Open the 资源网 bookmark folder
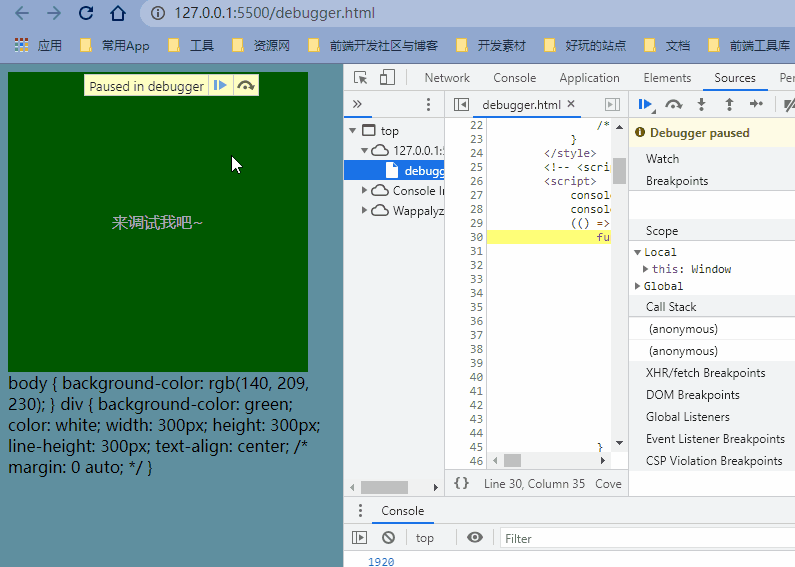Screen dimensions: 795x567 261,46
